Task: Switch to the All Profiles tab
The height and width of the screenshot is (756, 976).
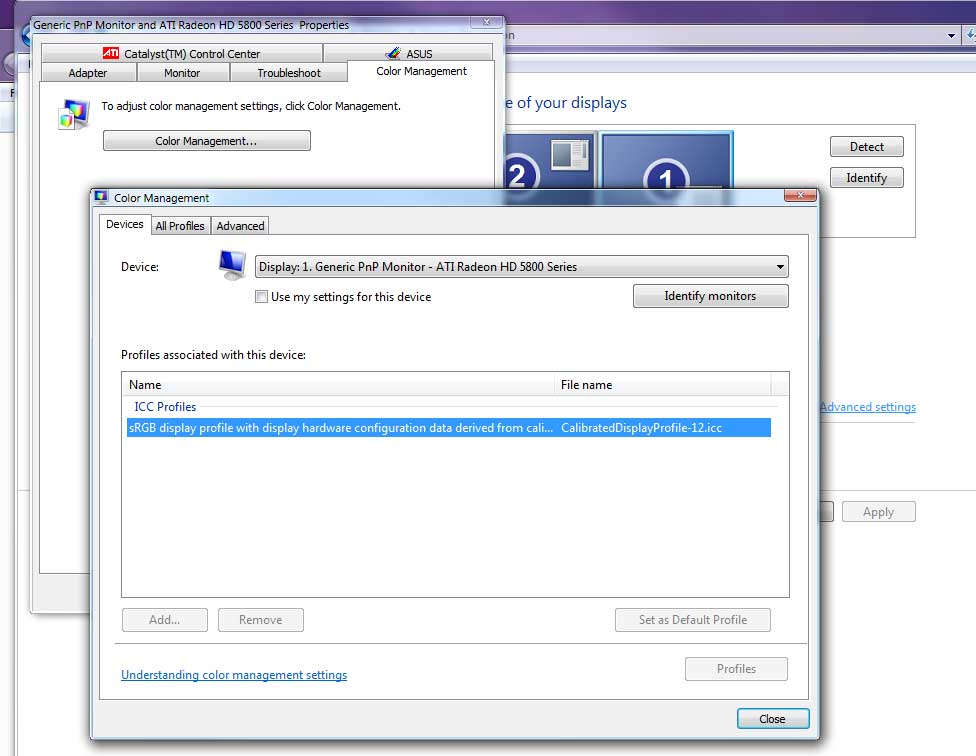Action: click(x=180, y=226)
